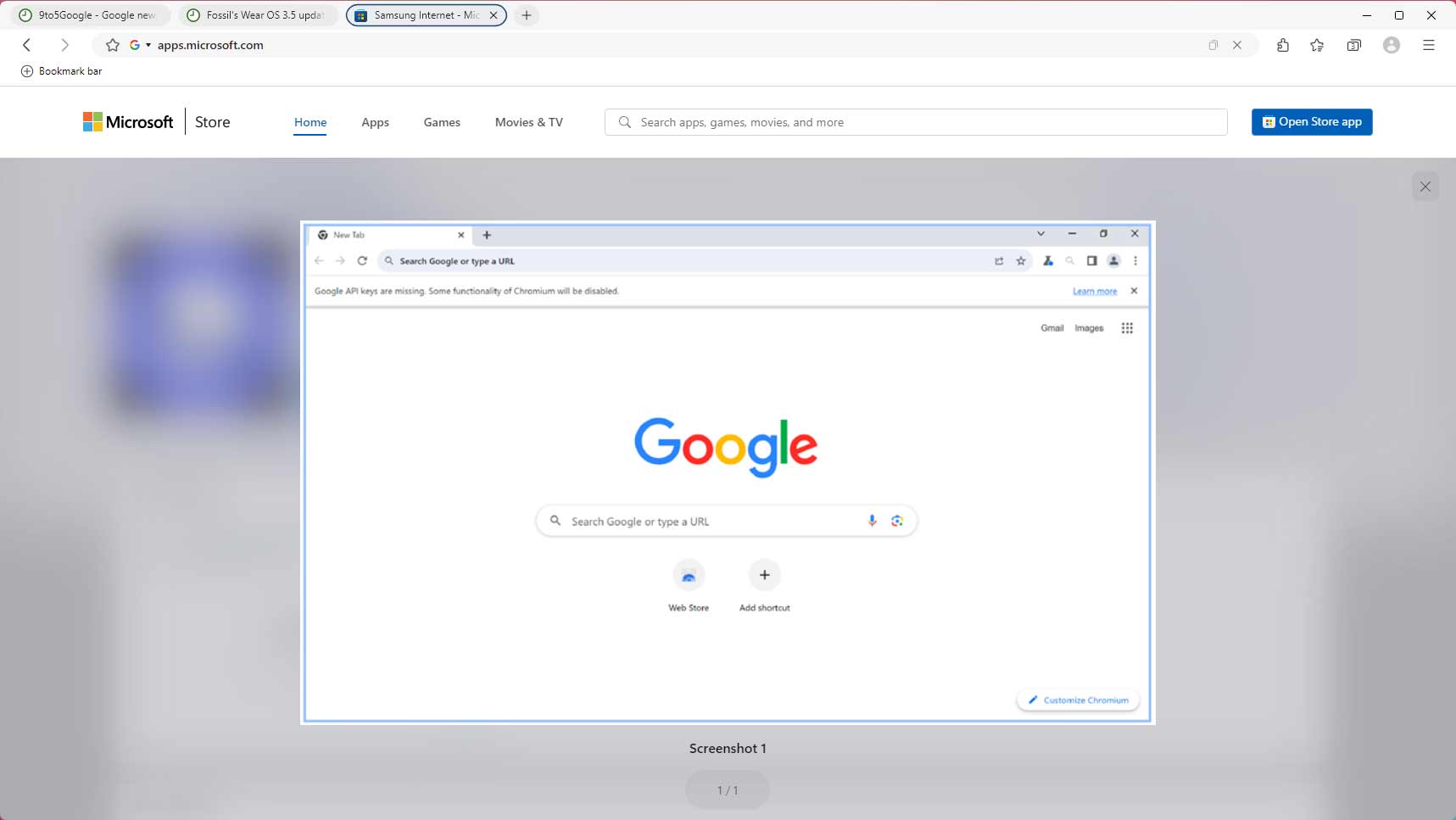Image resolution: width=1456 pixels, height=820 pixels.
Task: Click the Store search field
Action: click(916, 122)
